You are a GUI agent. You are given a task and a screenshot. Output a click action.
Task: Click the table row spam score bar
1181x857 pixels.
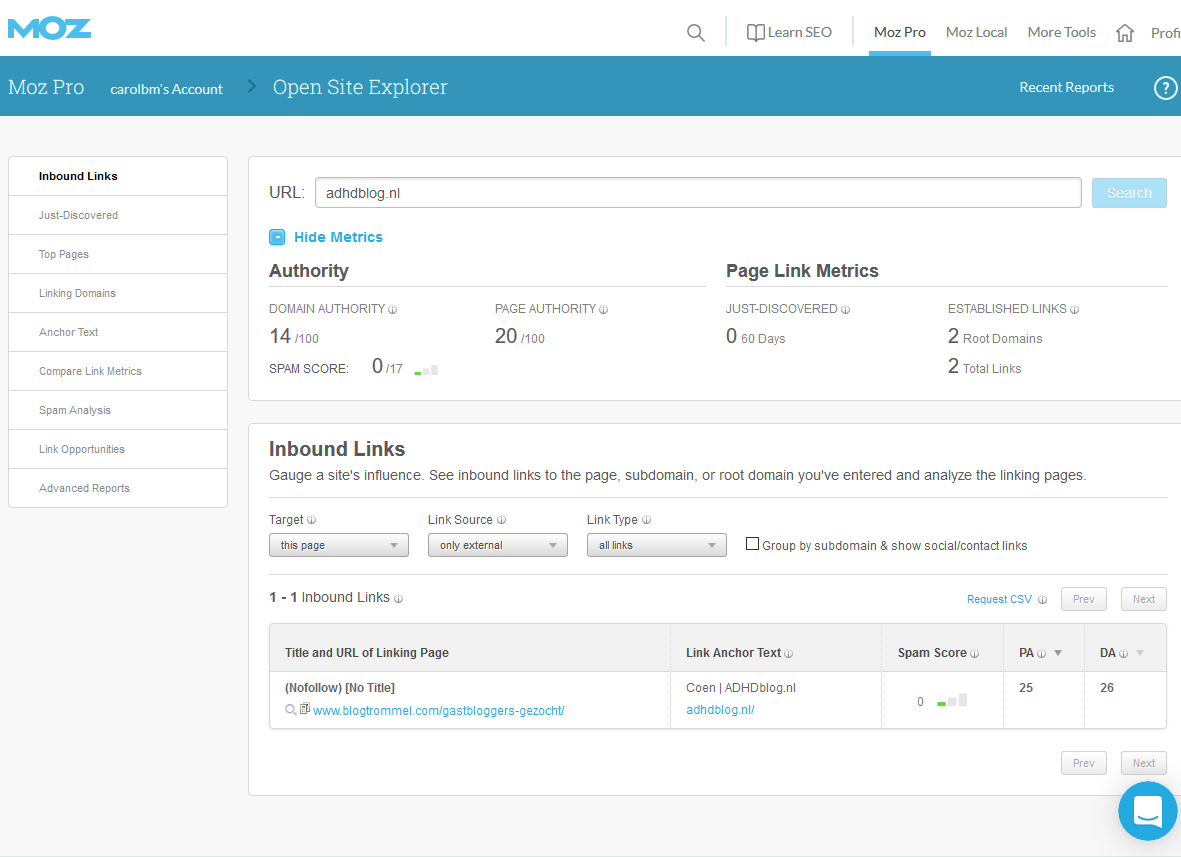(952, 701)
